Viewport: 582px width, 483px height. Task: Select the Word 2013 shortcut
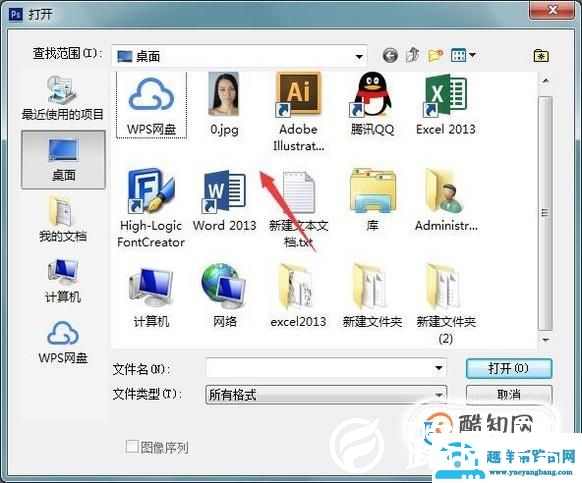[224, 201]
